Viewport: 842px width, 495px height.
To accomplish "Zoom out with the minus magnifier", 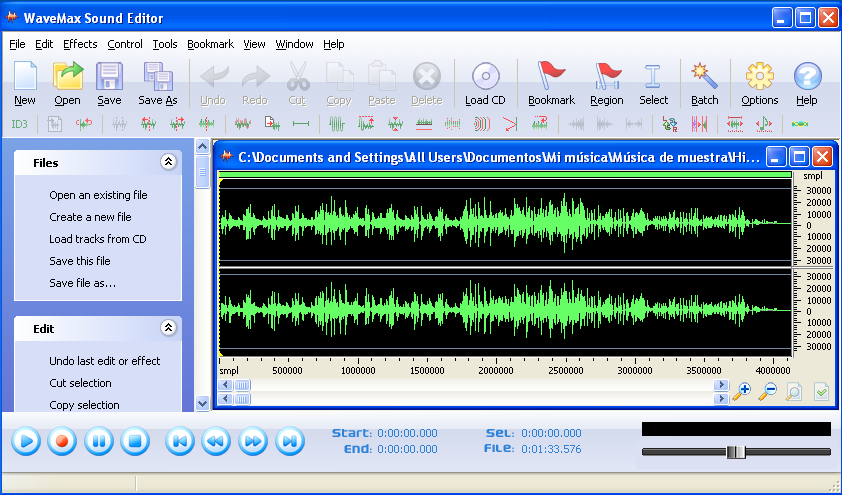I will (x=768, y=391).
